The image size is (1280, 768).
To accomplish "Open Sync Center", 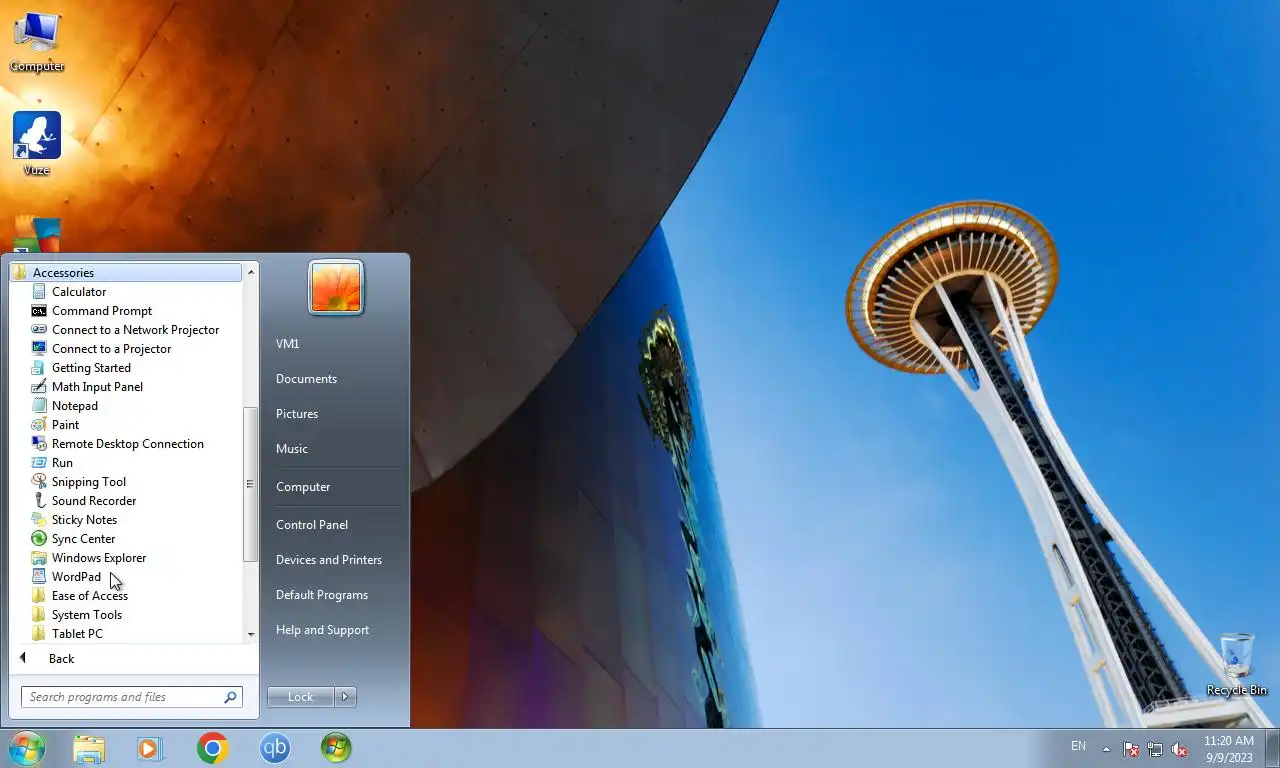I will tap(83, 539).
